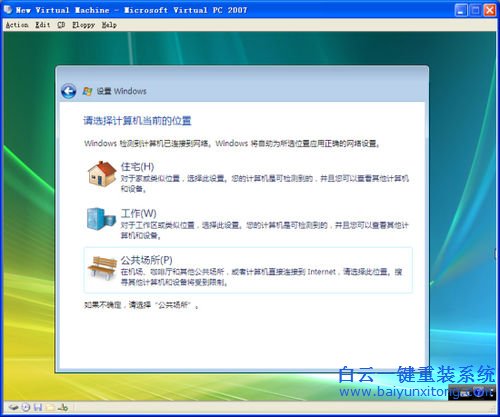The width and height of the screenshot is (500, 417).
Task: Click the blue back arrow button
Action: coord(69,91)
